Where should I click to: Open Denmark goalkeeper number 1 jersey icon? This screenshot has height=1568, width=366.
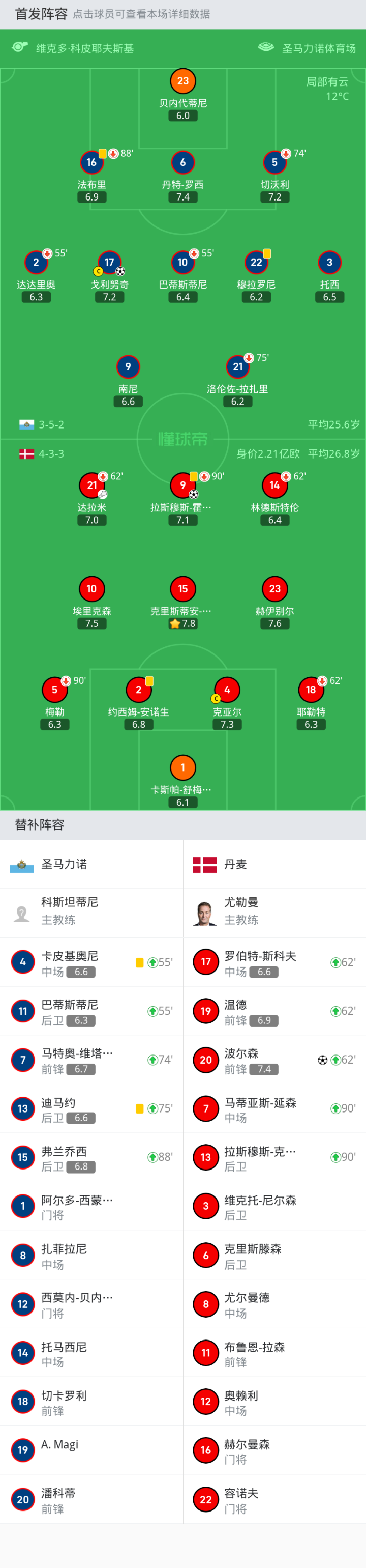[183, 767]
